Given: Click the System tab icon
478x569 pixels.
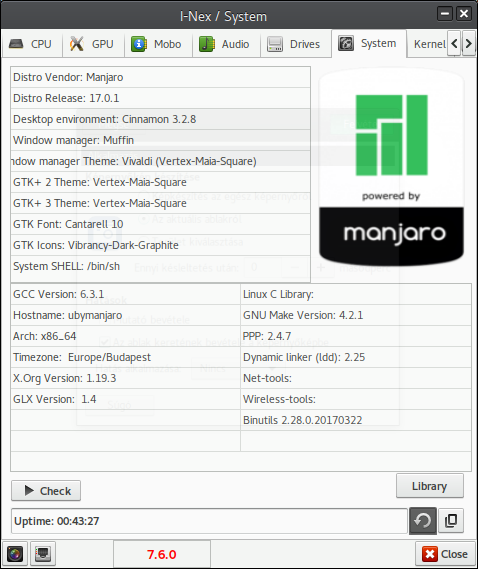Looking at the screenshot, I should click(x=346, y=44).
